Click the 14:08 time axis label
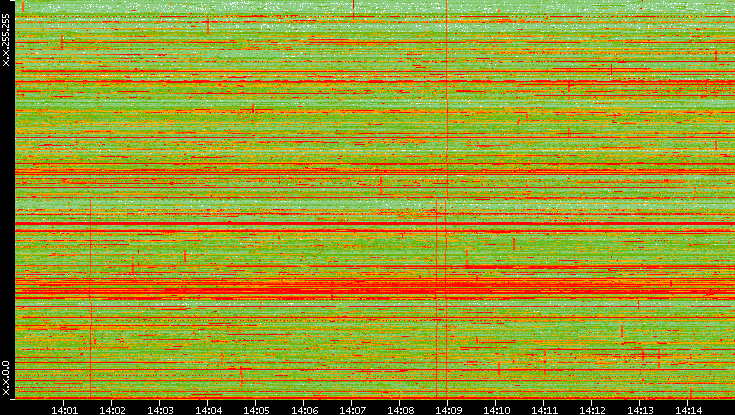This screenshot has width=735, height=415. pos(400,410)
